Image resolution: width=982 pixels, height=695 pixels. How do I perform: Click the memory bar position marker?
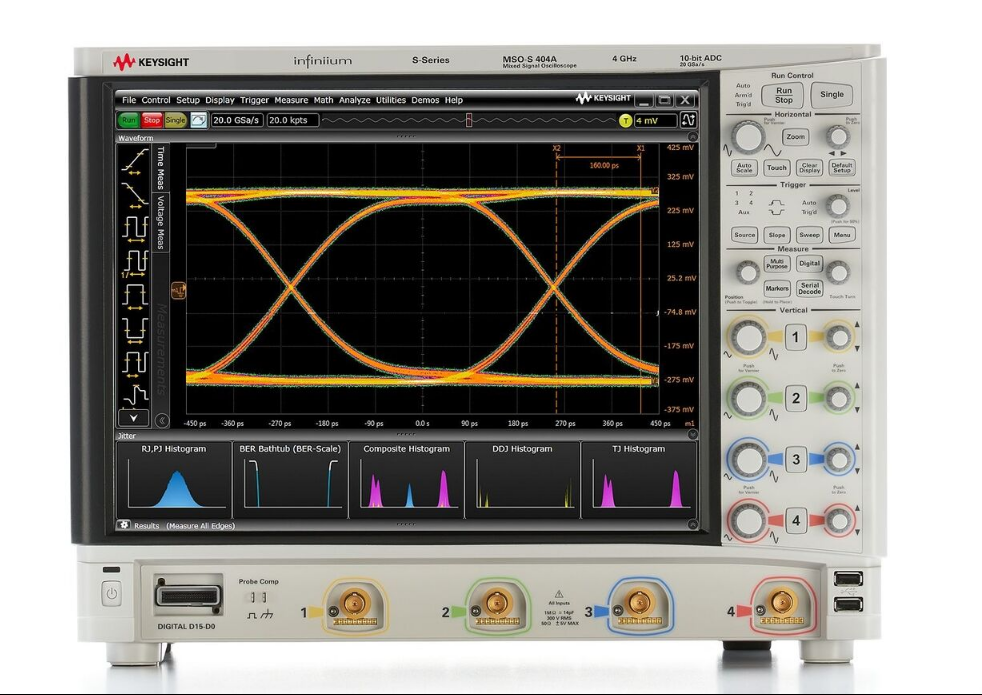click(469, 120)
